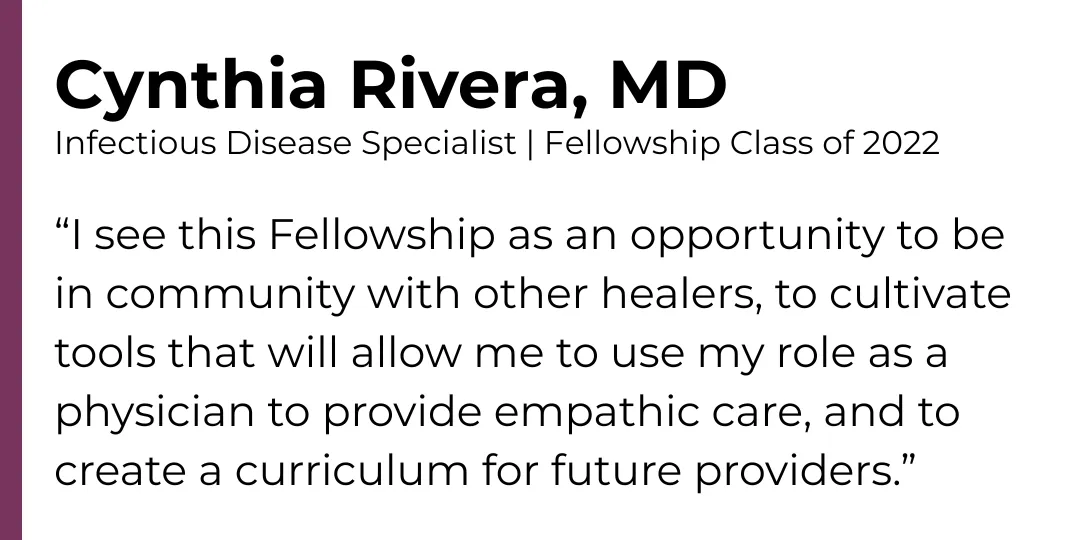Click the purple vertical bar on left
Screen dimensions: 1080x540
click(x=10, y=270)
